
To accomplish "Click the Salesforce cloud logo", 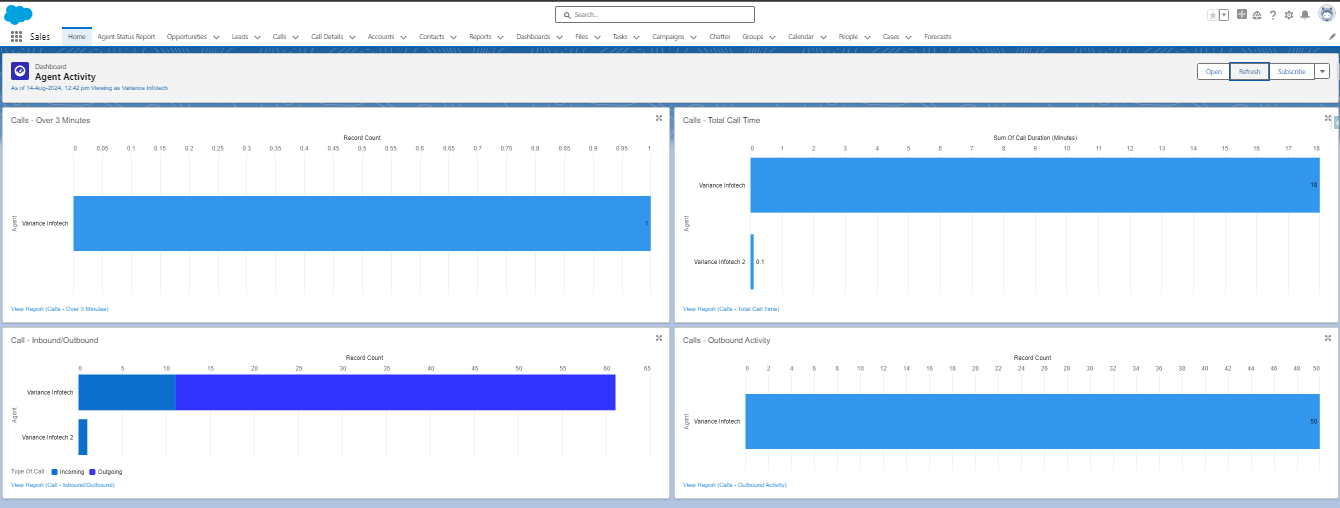I will [x=18, y=14].
